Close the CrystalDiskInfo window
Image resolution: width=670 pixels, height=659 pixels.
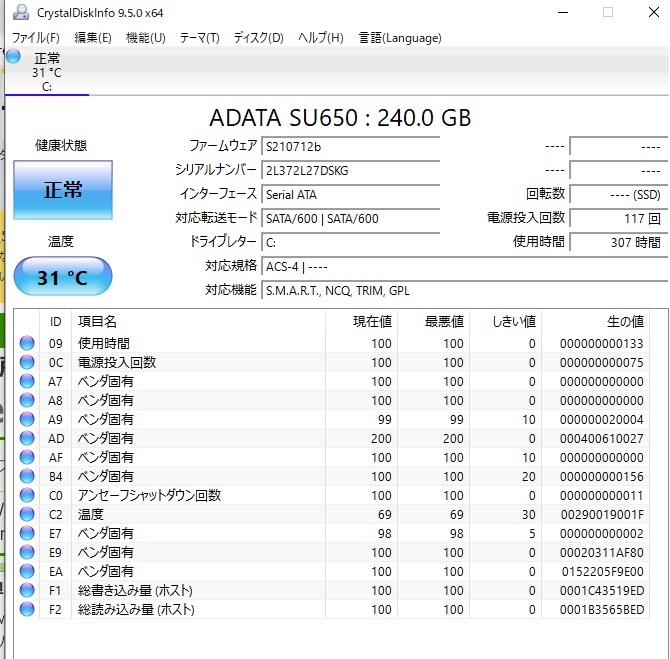[654, 12]
